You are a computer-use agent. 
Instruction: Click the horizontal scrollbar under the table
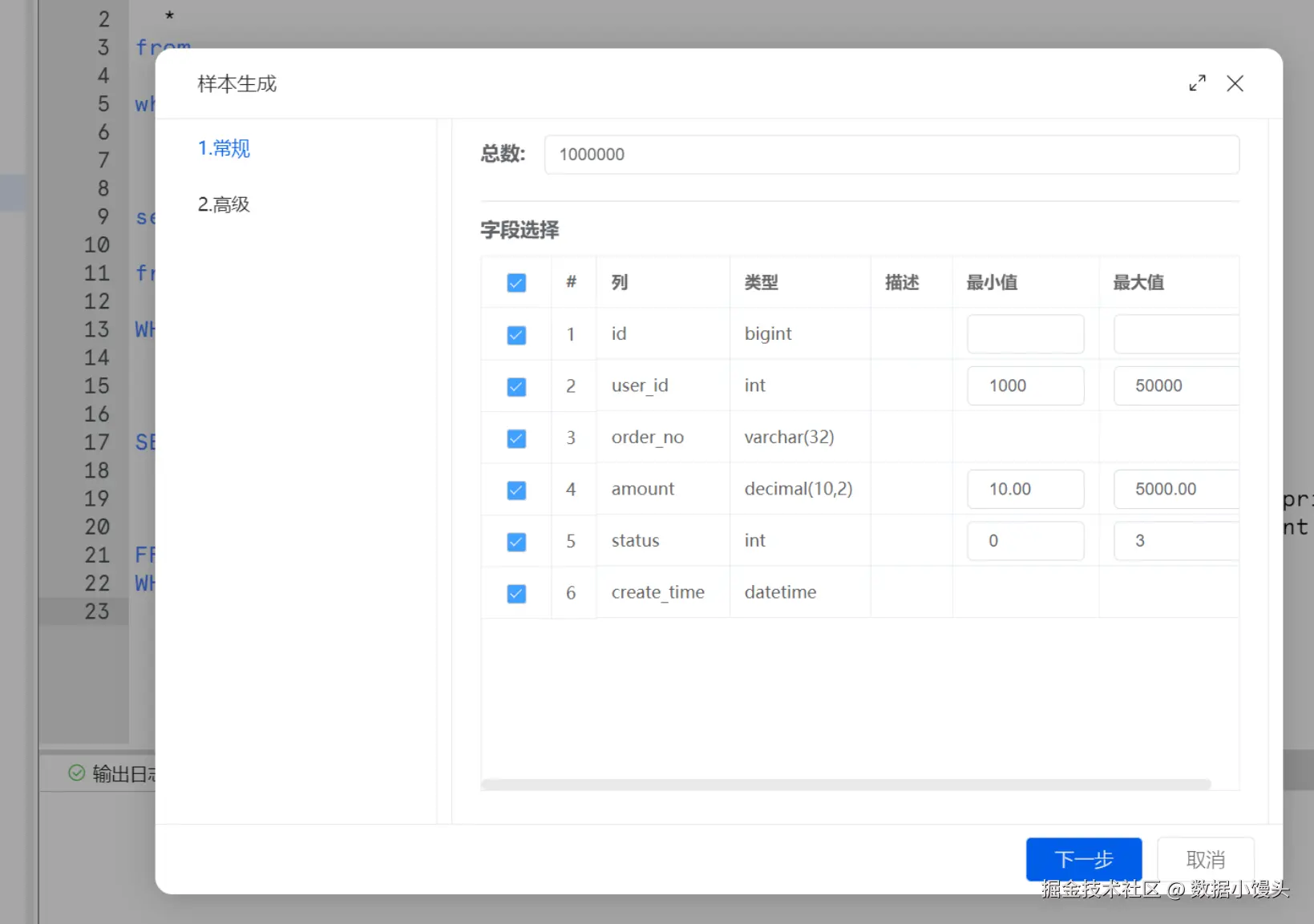tap(845, 785)
